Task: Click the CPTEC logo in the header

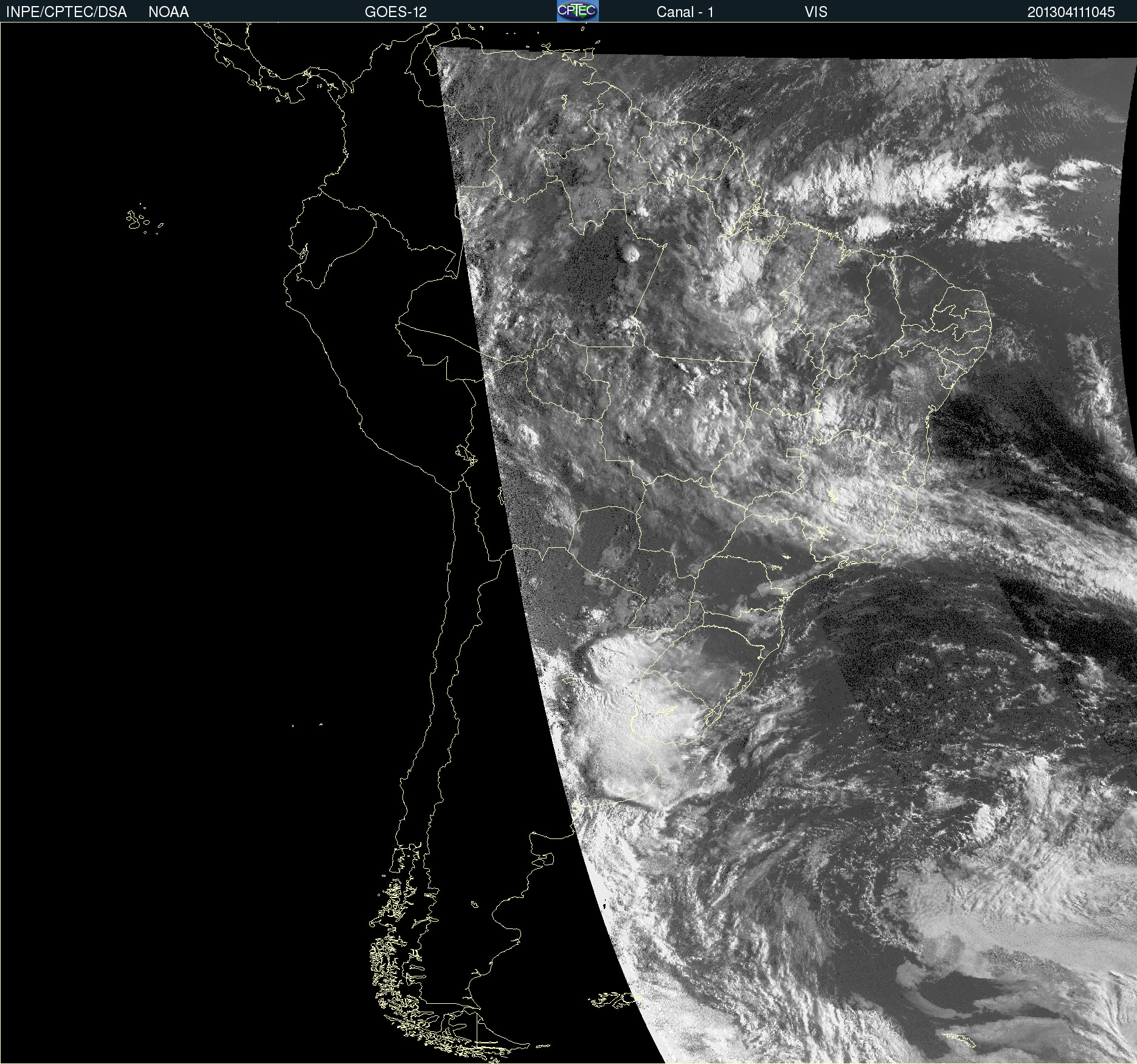Action: tap(578, 11)
